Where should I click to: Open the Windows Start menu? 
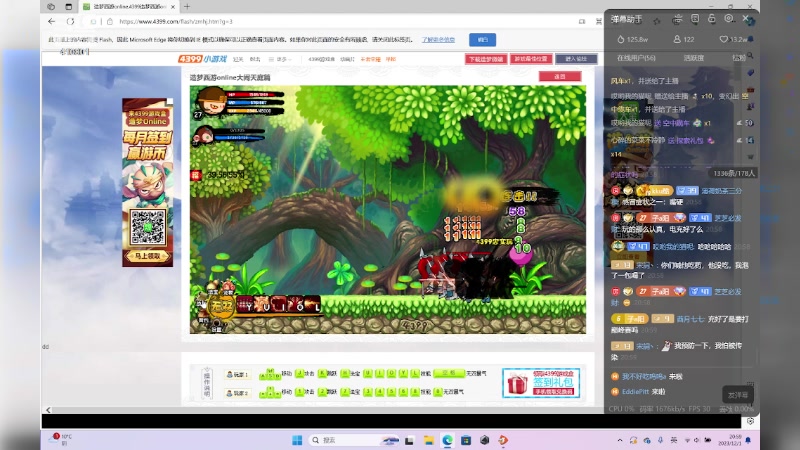click(297, 440)
